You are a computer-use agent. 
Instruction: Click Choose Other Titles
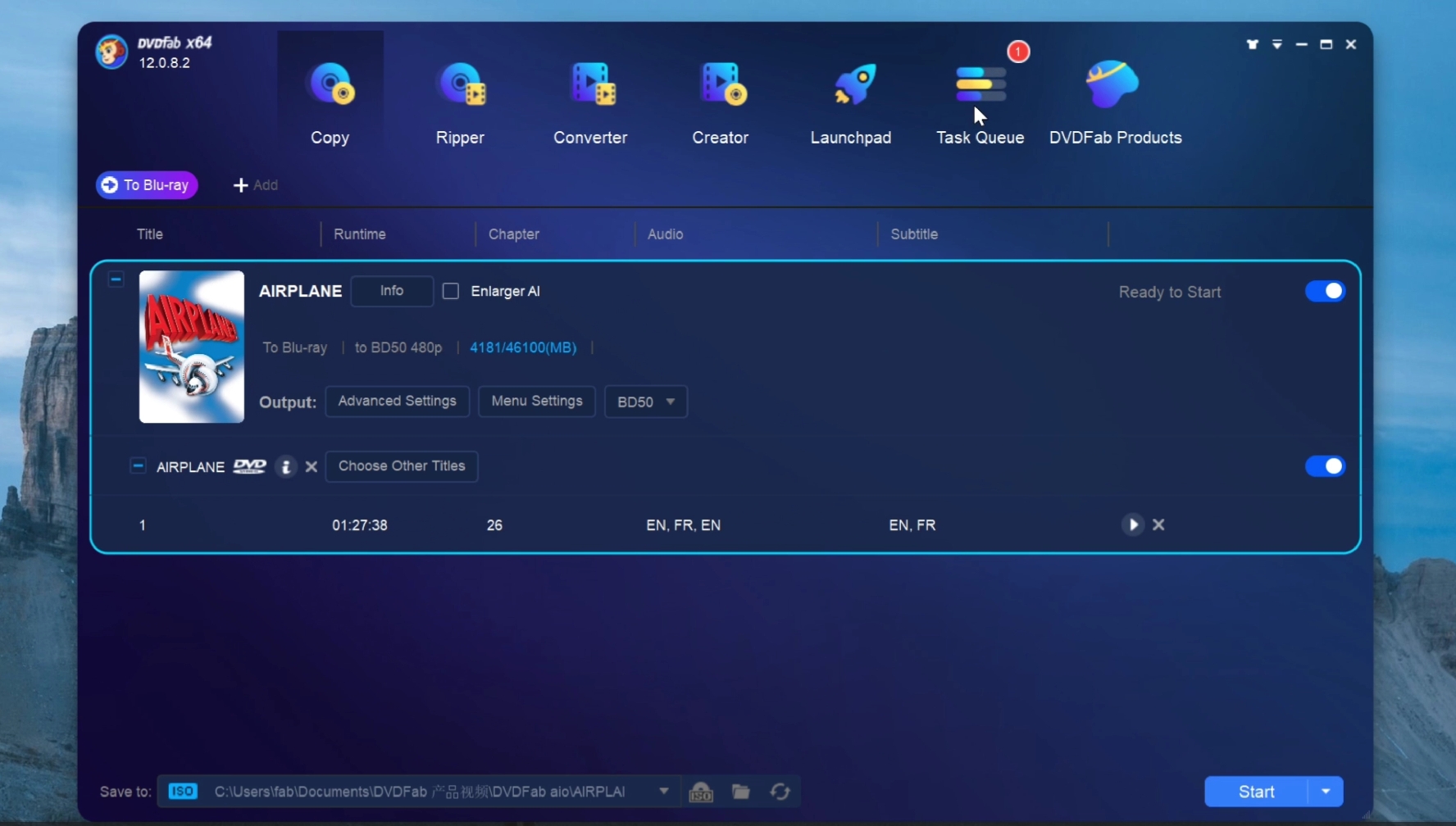tap(401, 466)
